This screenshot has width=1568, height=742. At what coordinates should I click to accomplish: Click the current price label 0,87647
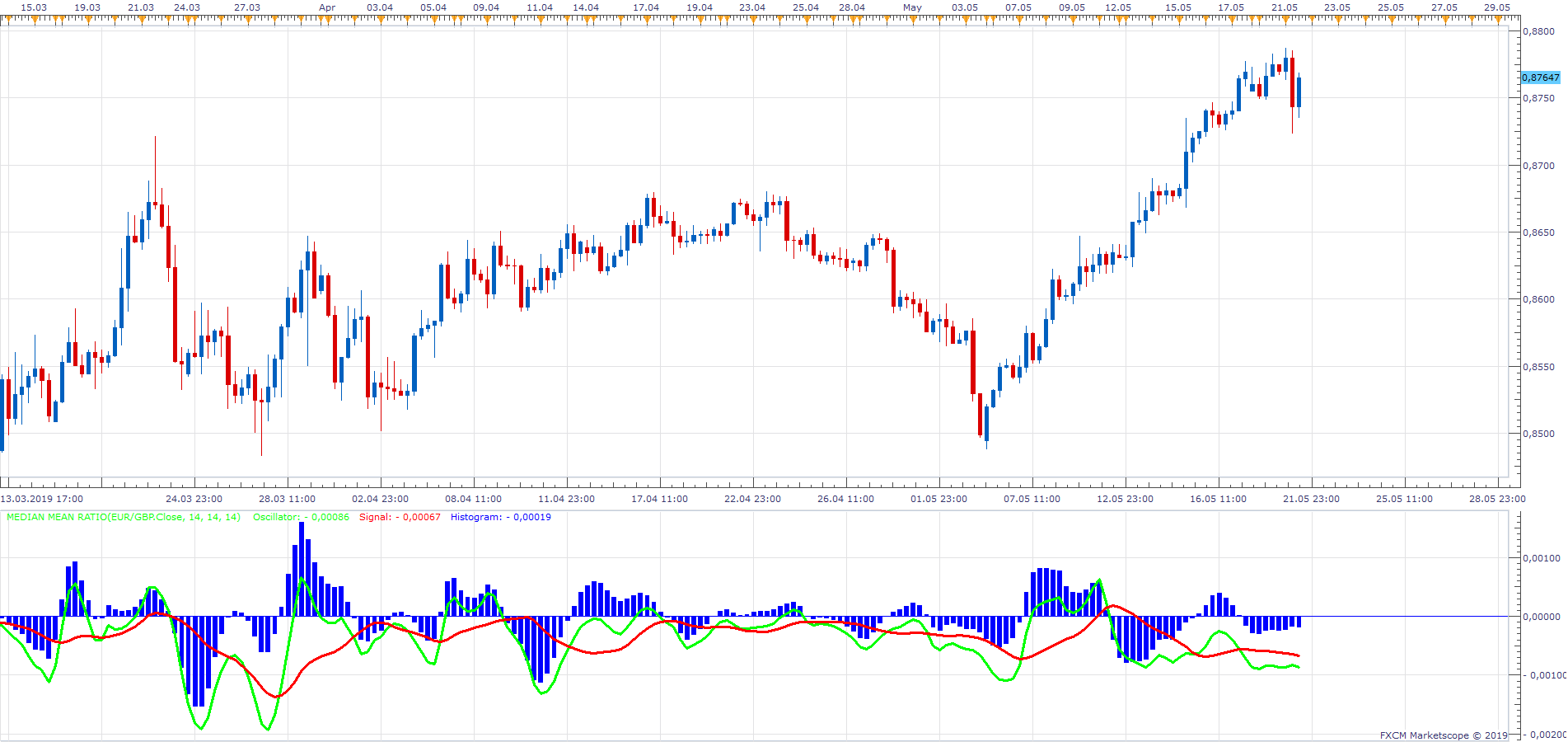[x=1541, y=77]
